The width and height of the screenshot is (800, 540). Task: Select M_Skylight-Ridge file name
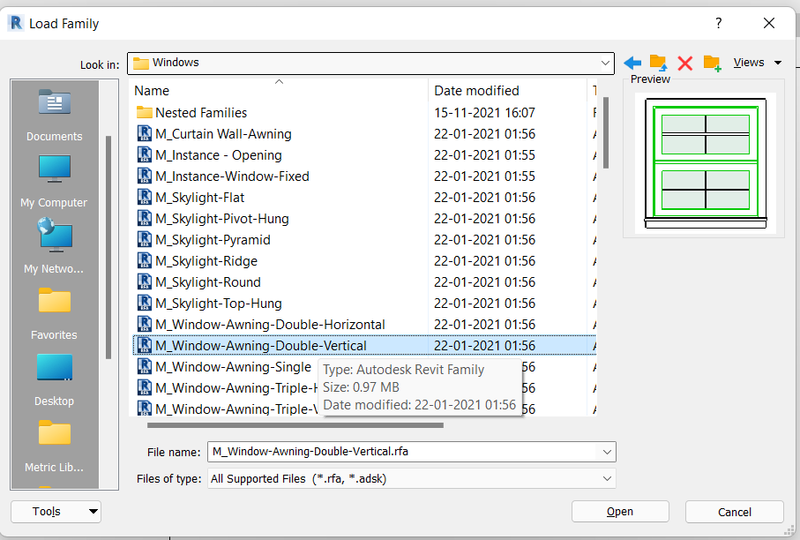point(206,261)
